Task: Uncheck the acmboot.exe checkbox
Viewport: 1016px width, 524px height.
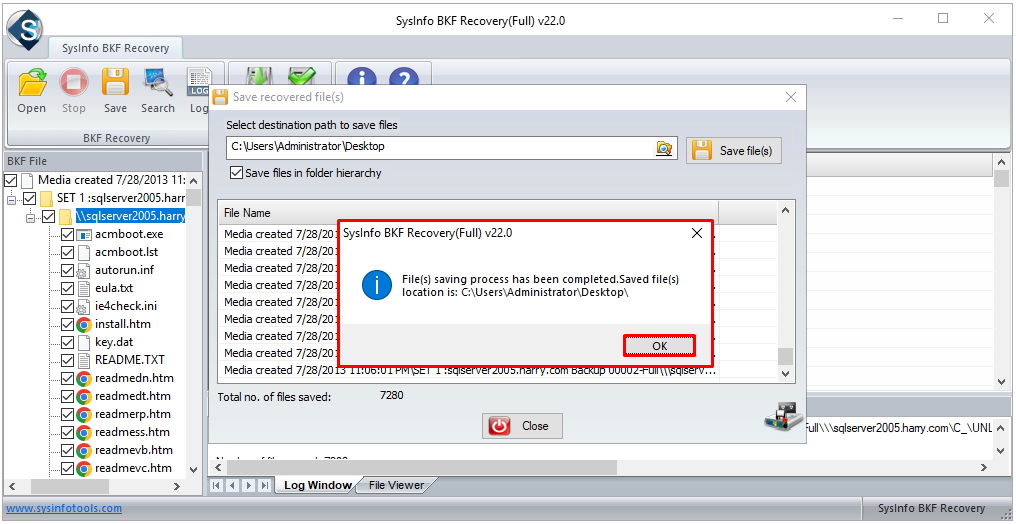Action: point(67,234)
